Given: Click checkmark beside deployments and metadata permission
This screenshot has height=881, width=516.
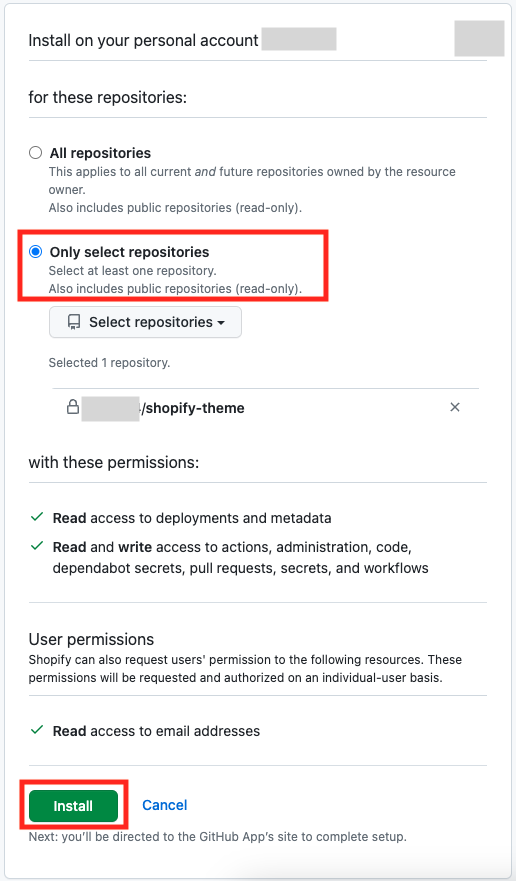Looking at the screenshot, I should (x=37, y=517).
